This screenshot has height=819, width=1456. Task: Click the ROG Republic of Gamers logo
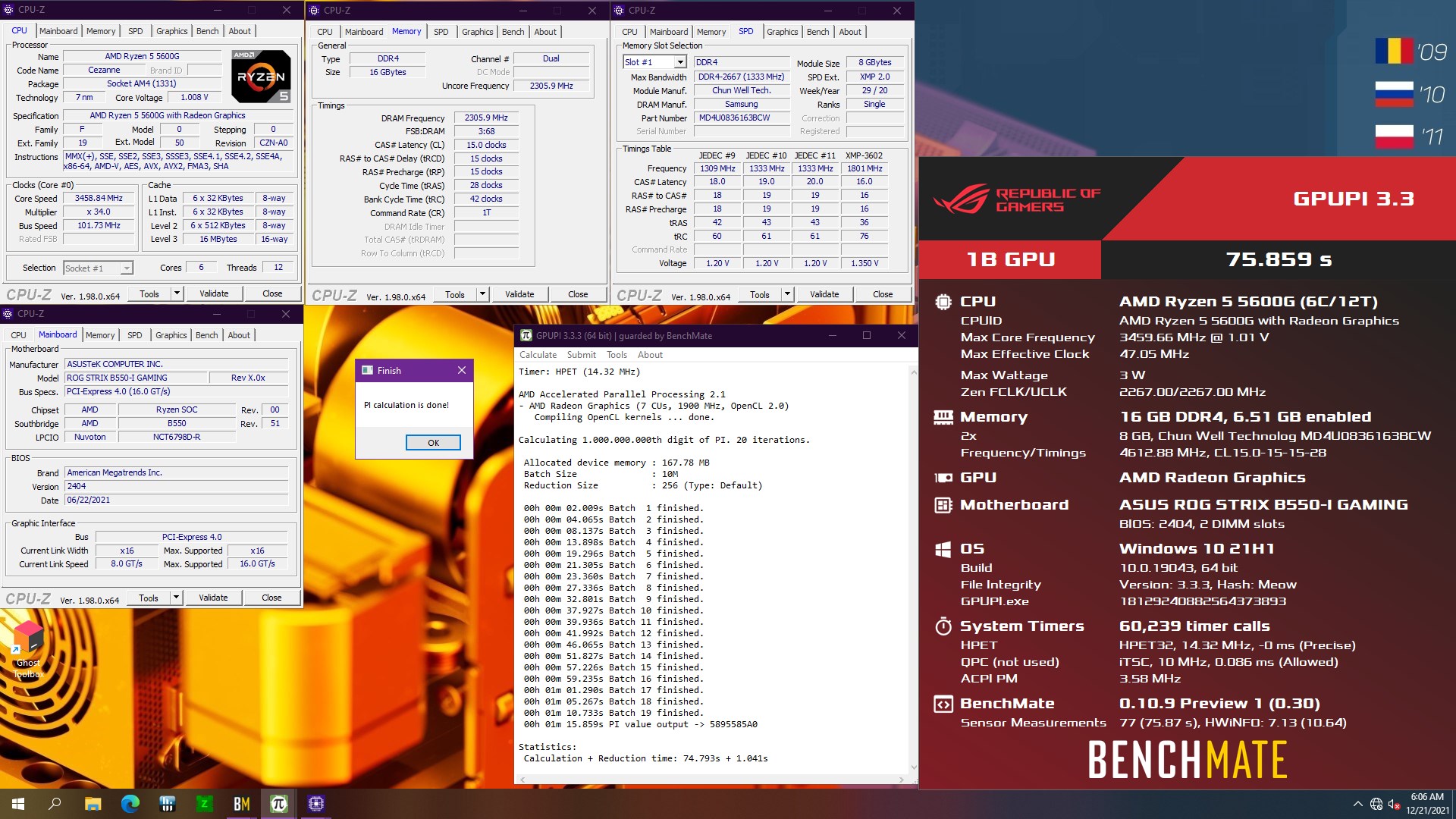pos(1017,200)
